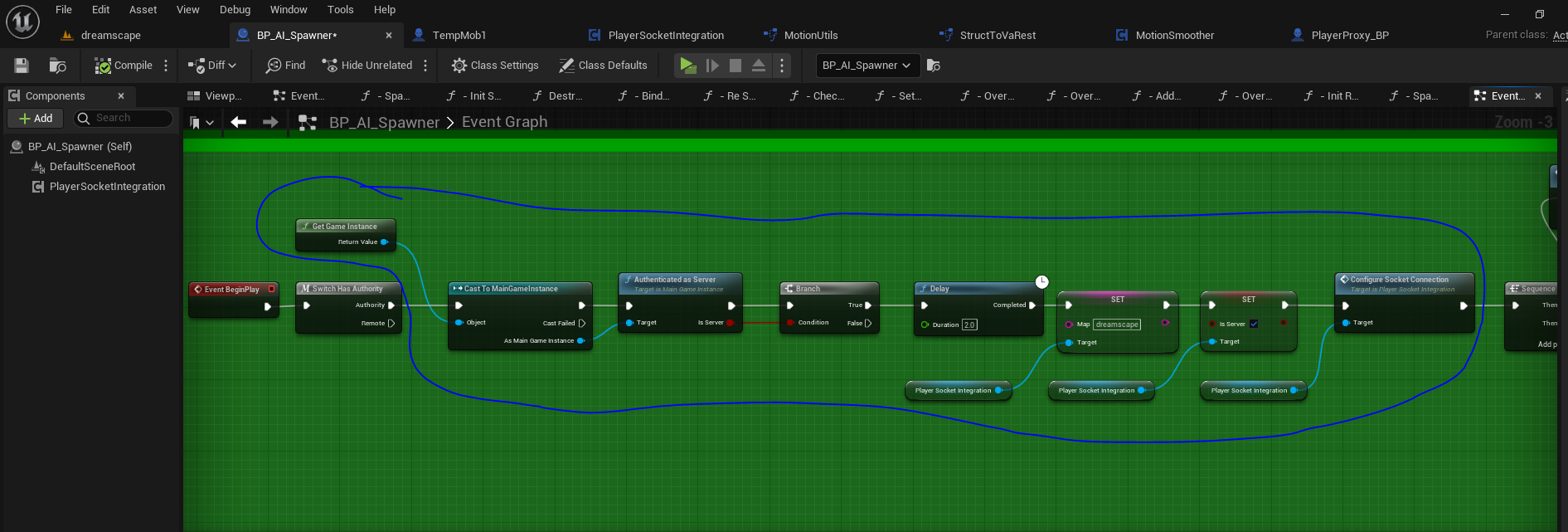Open Find in blueprint

[x=286, y=66]
